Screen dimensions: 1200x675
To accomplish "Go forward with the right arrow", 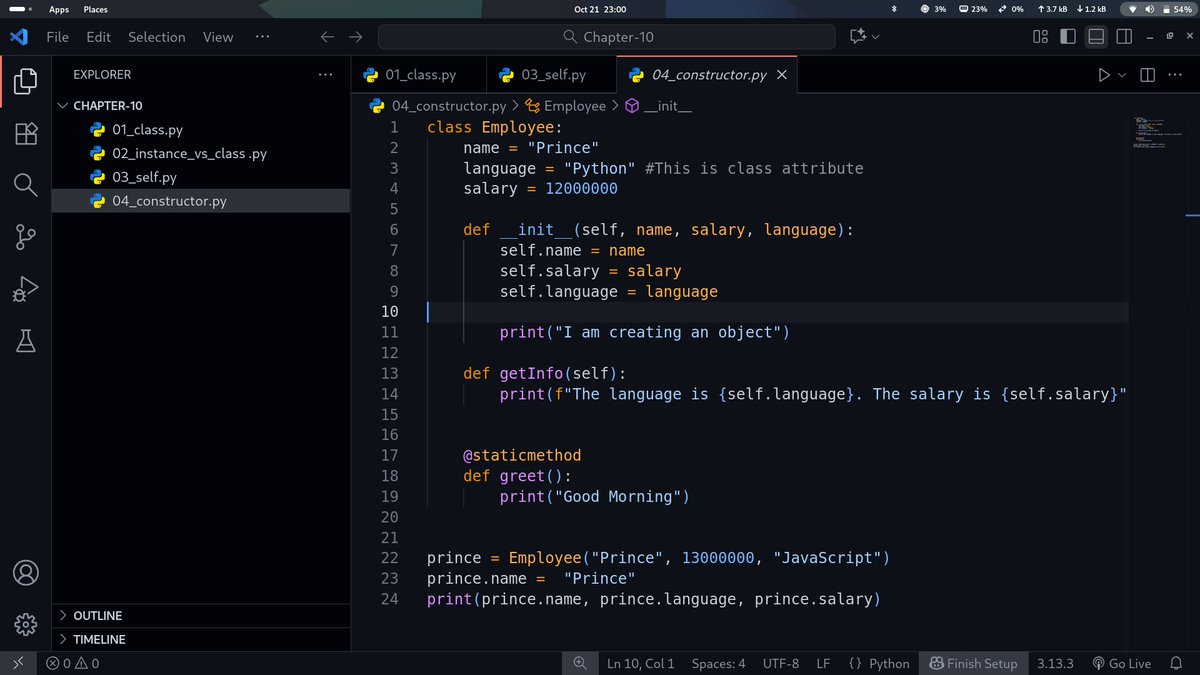I will tap(356, 37).
